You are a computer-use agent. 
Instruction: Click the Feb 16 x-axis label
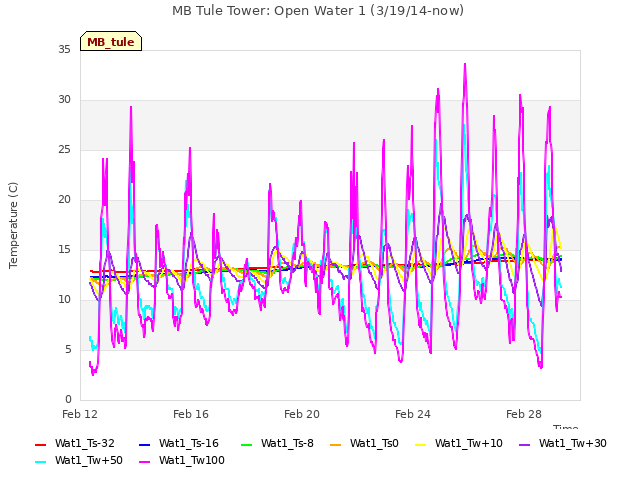[191, 414]
